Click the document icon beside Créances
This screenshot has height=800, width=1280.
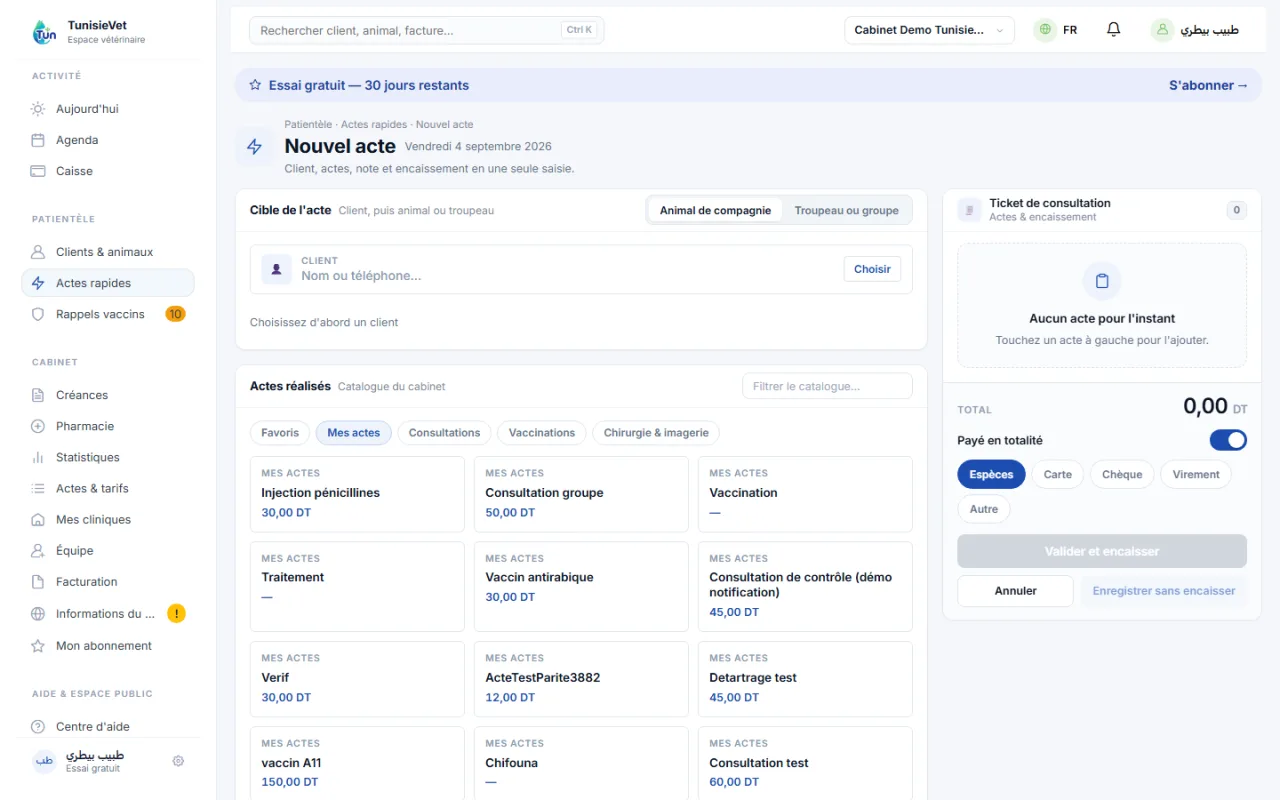point(38,395)
